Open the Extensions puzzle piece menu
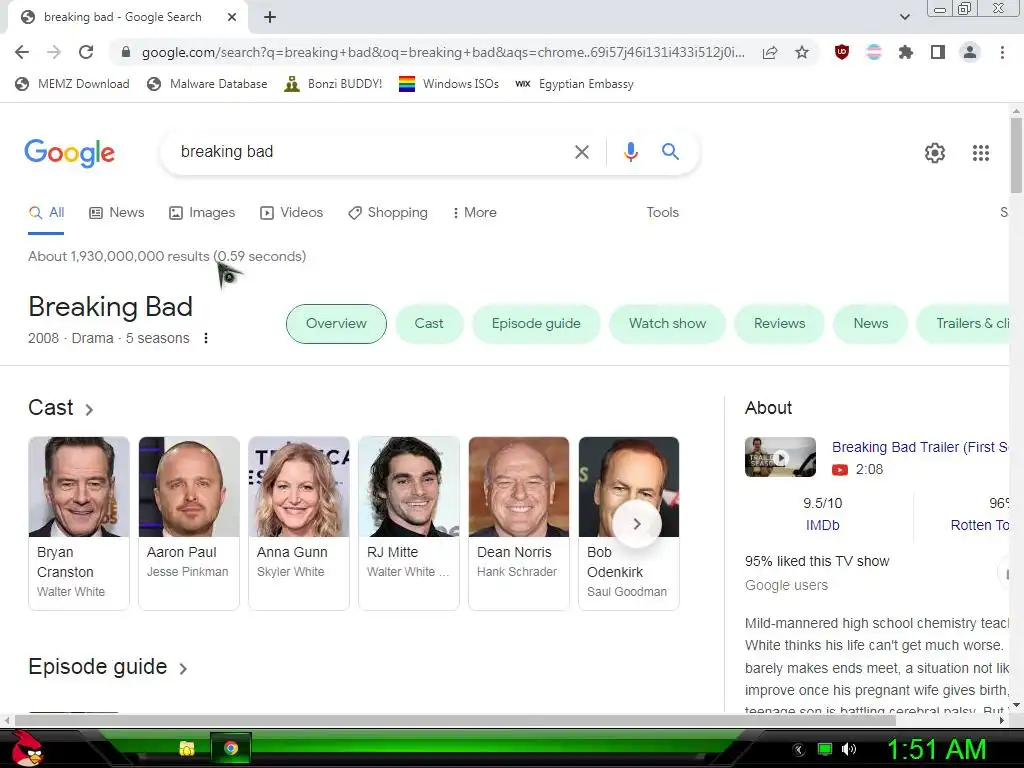 tap(906, 52)
